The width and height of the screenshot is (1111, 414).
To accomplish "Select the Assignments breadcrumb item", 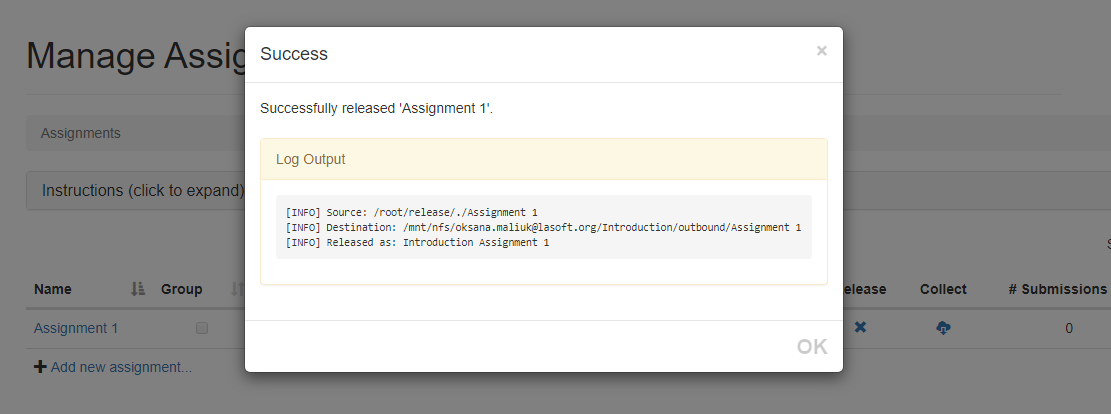I will [x=81, y=133].
